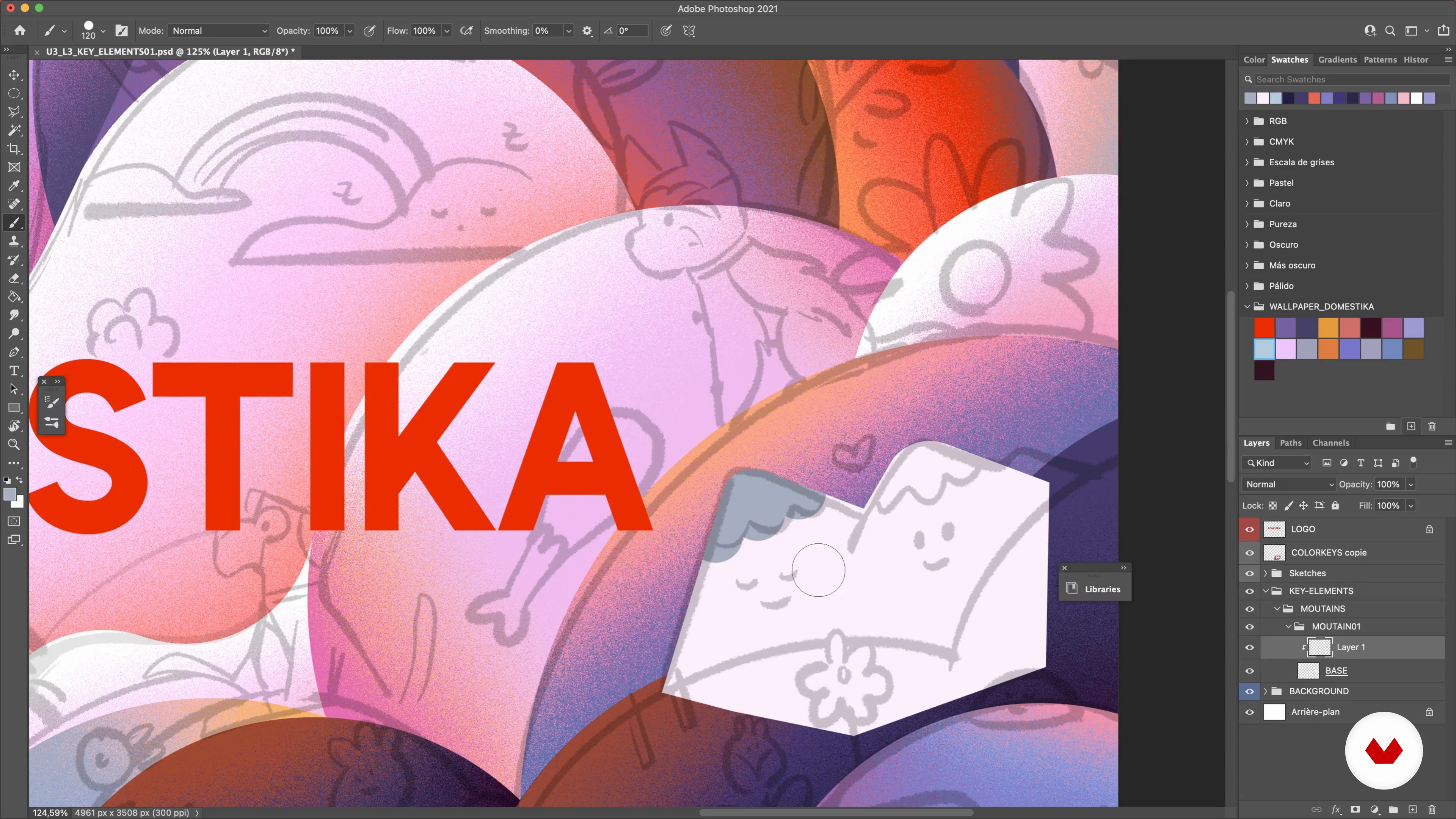
Task: Expand the Sketches layer group
Action: point(1266,573)
